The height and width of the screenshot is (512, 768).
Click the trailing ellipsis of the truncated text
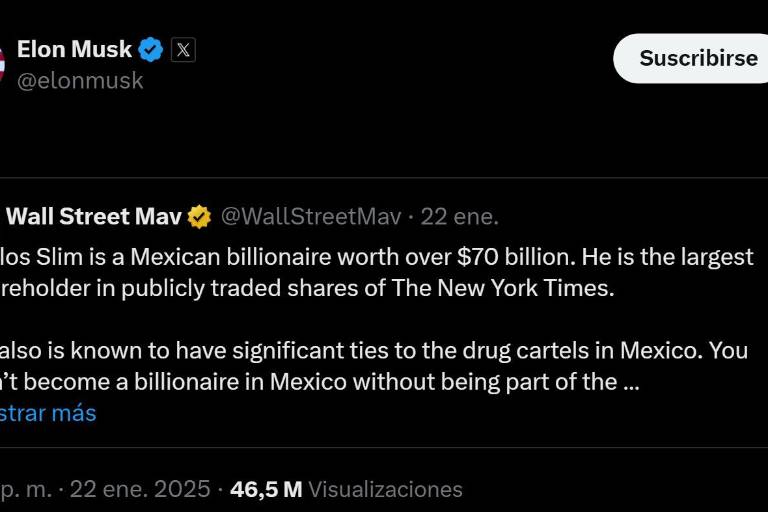[x=631, y=382]
